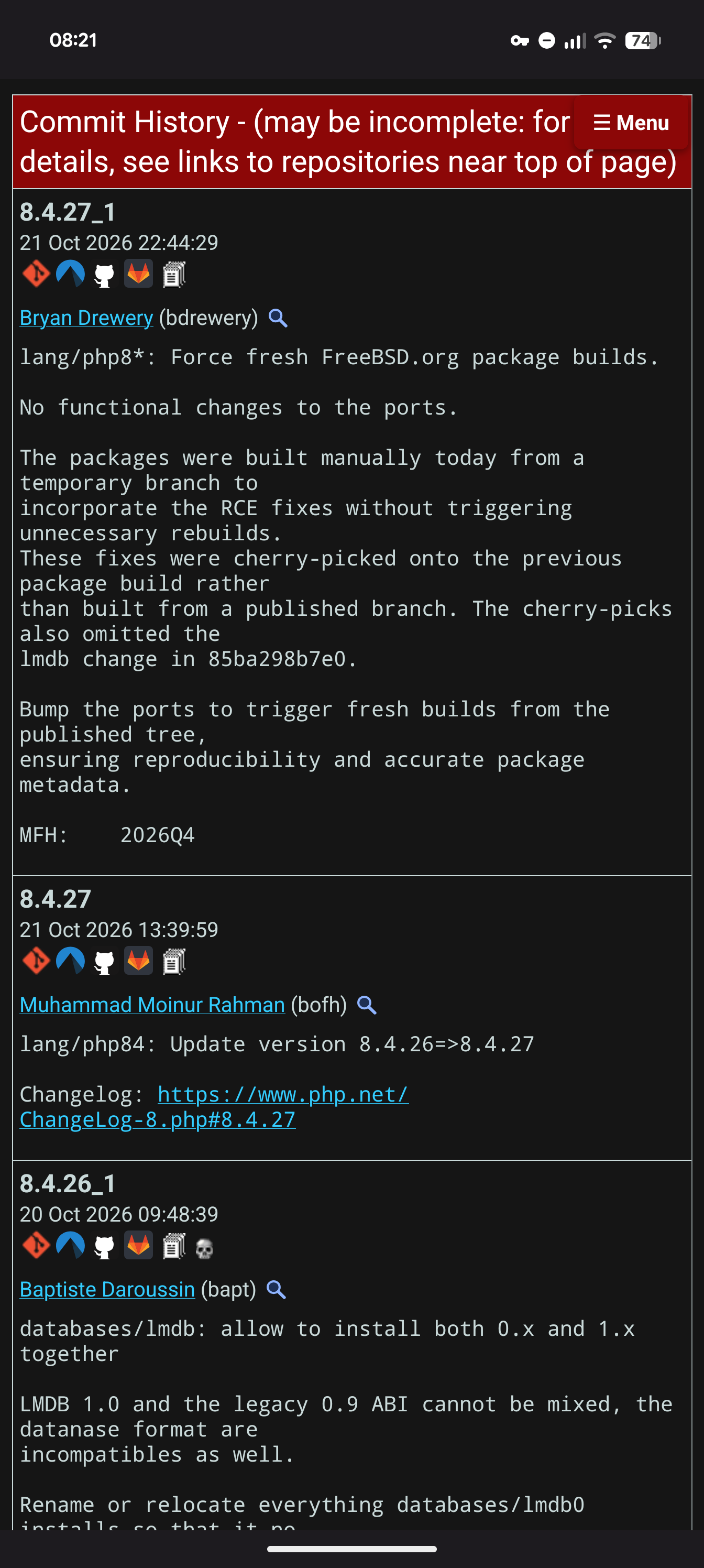Open GitLab icon for commit 8.4.27
Image resolution: width=704 pixels, height=1568 pixels.
[x=139, y=961]
